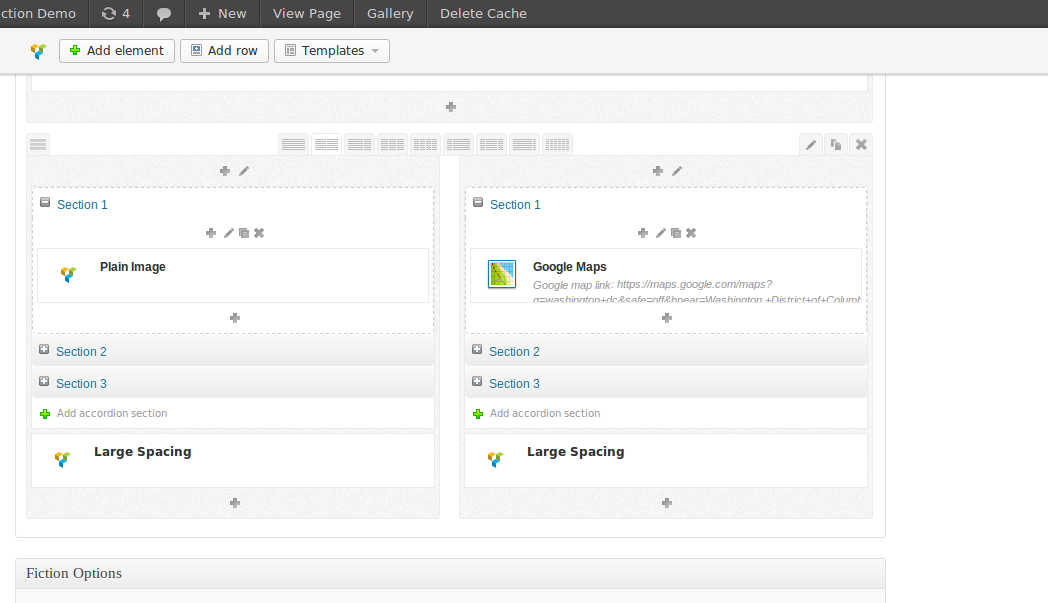Edit this row with the pencil icon
The width and height of the screenshot is (1048, 603).
811,144
